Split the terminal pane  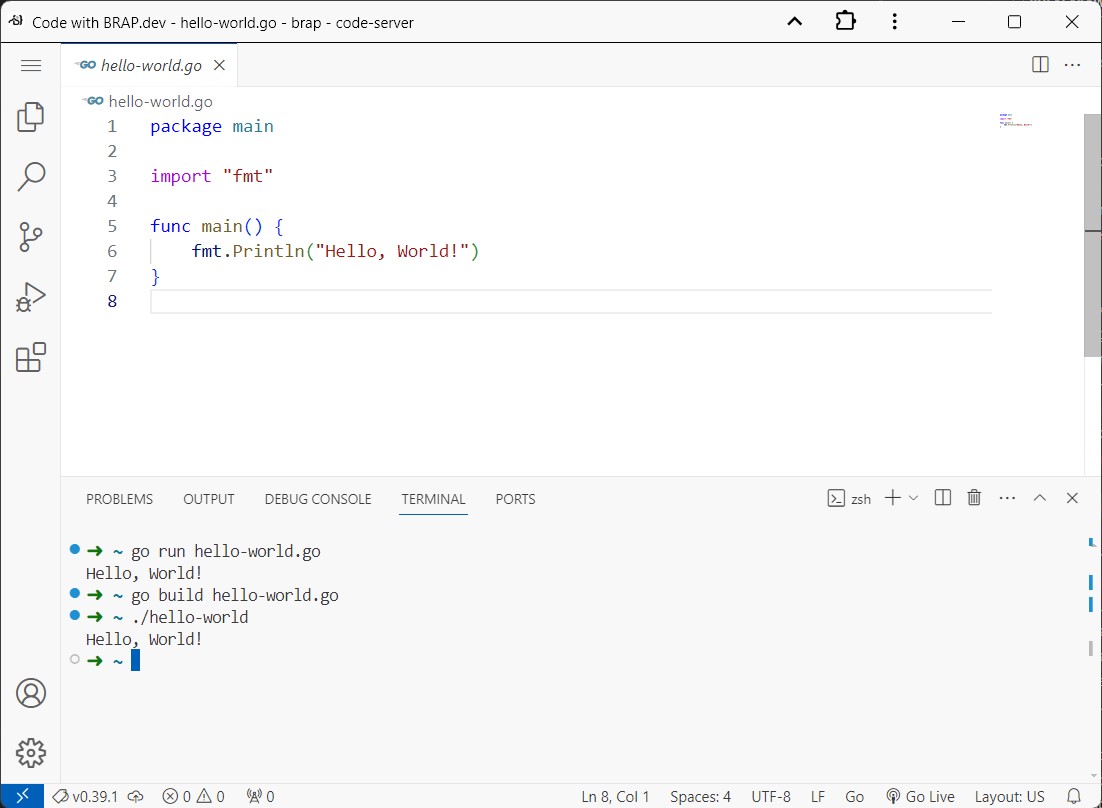tap(942, 497)
